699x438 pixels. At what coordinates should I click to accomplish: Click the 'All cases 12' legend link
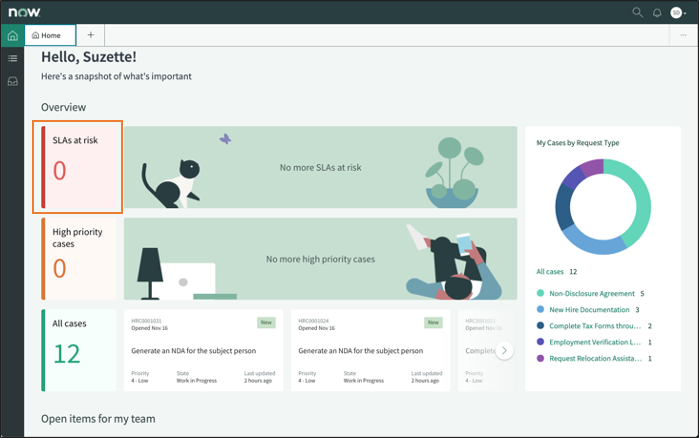coord(556,271)
